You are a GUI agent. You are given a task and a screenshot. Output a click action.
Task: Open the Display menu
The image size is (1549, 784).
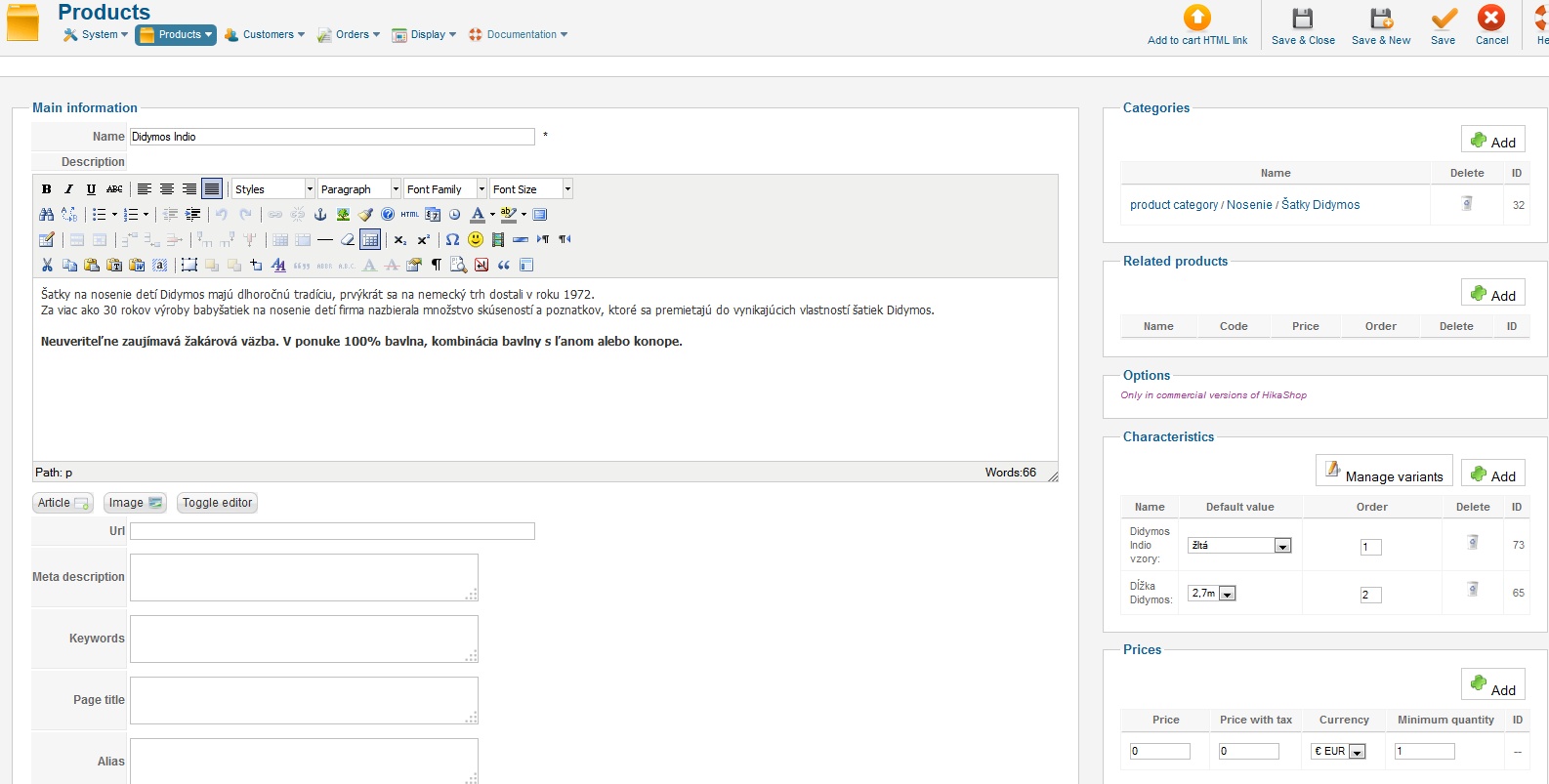point(424,35)
